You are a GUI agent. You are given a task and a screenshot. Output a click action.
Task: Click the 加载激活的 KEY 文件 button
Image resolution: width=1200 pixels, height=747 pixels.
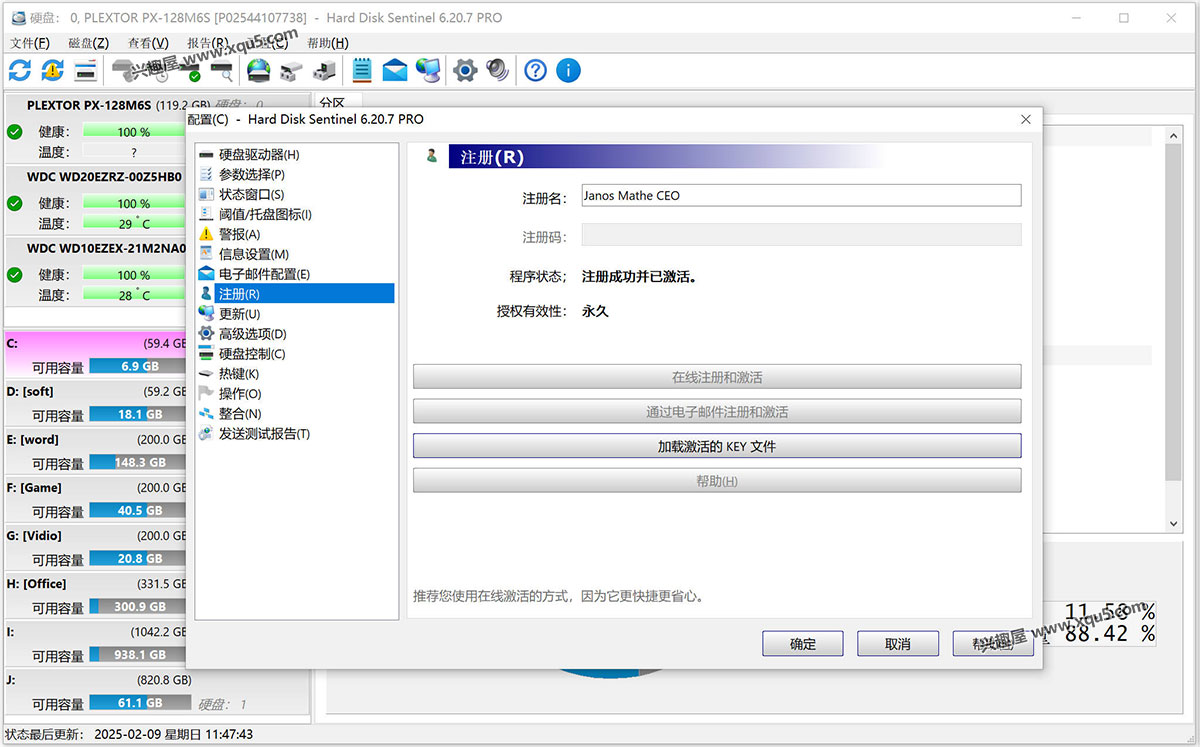717,446
